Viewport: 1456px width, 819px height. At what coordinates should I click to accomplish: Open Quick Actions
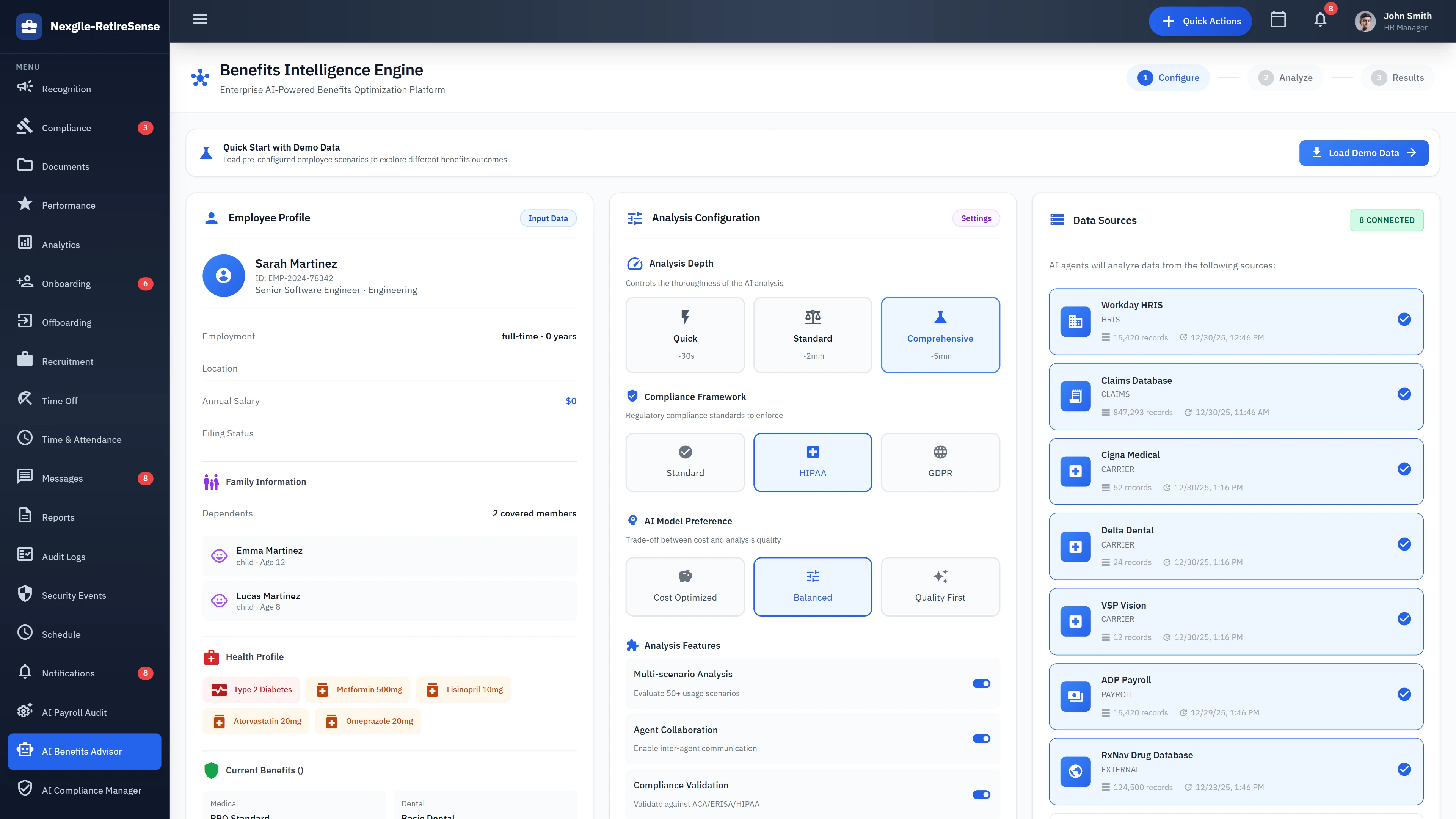tap(1200, 21)
